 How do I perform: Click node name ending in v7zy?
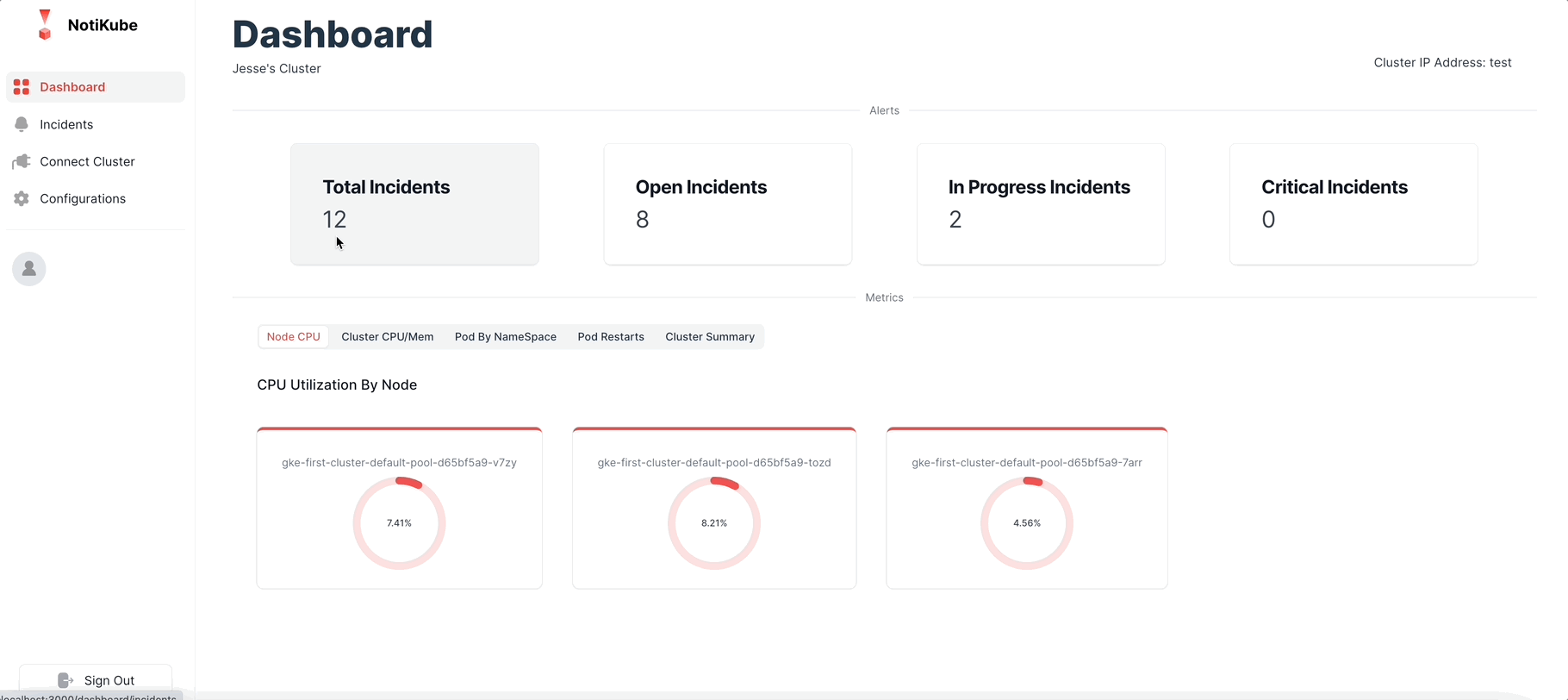tap(399, 463)
